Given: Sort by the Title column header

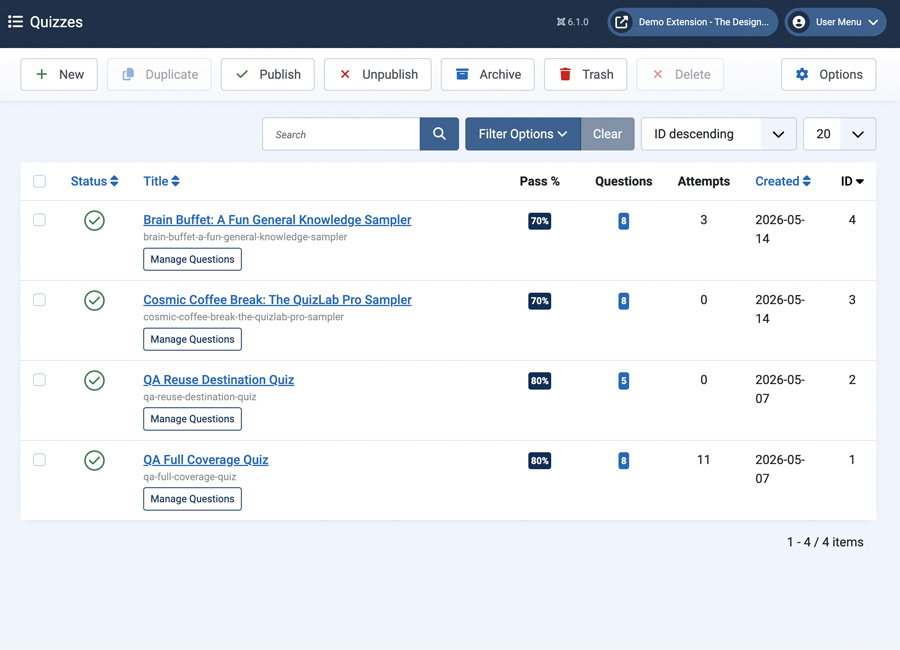Looking at the screenshot, I should [161, 181].
